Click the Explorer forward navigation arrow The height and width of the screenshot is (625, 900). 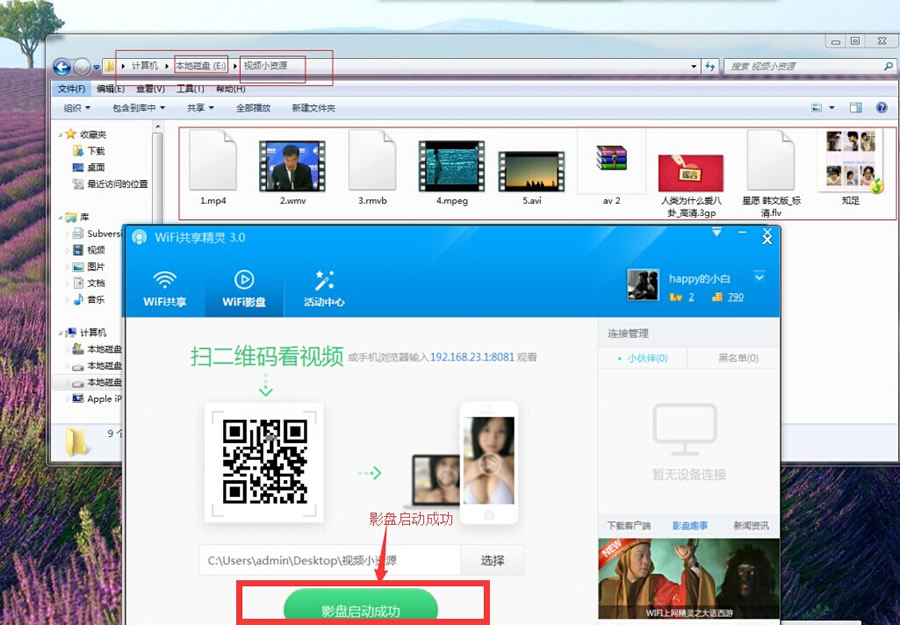(x=82, y=67)
